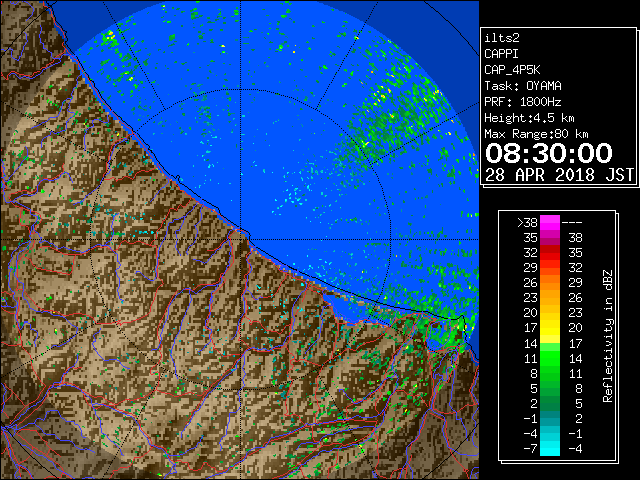Select the '28 APR 2018 JST' date
This screenshot has width=640, height=480.
pyautogui.click(x=559, y=175)
